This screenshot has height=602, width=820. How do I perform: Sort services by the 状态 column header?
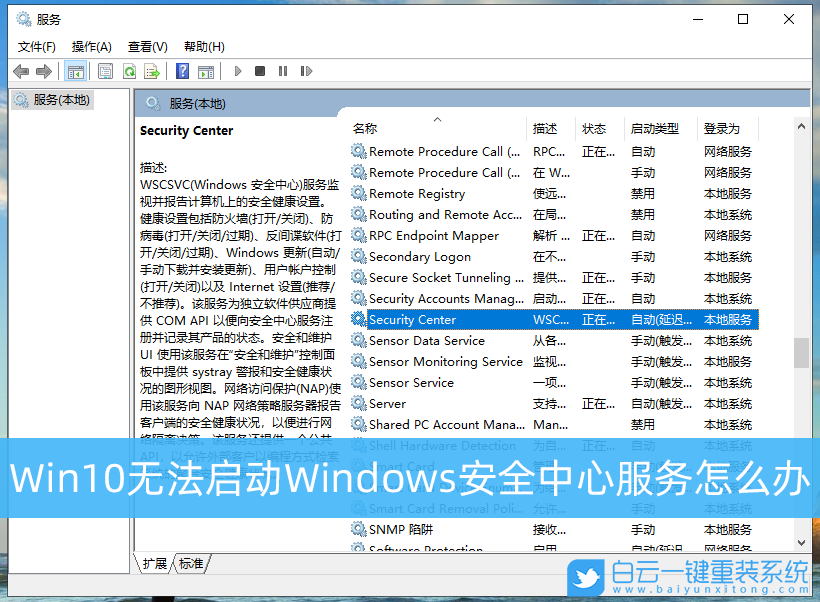click(595, 128)
